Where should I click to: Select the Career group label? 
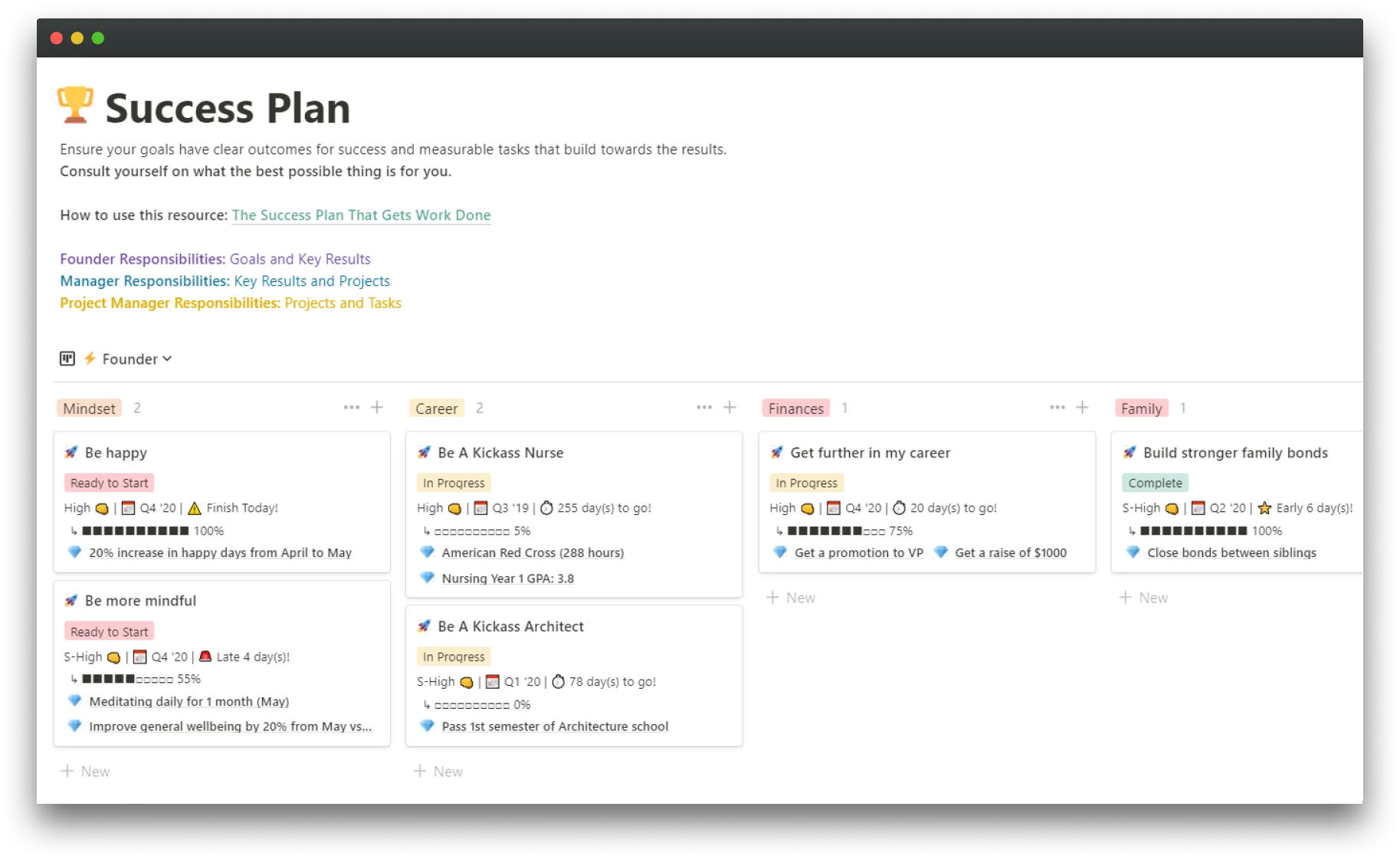click(437, 408)
